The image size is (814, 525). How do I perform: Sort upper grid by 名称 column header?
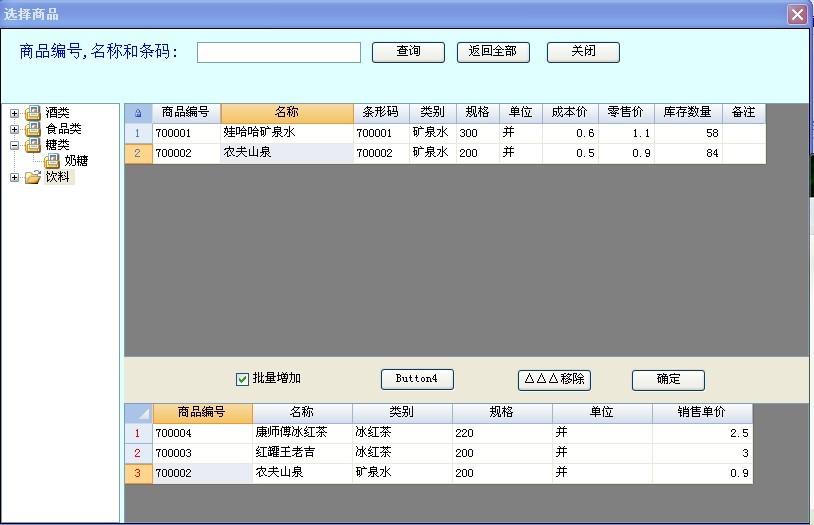tap(287, 113)
